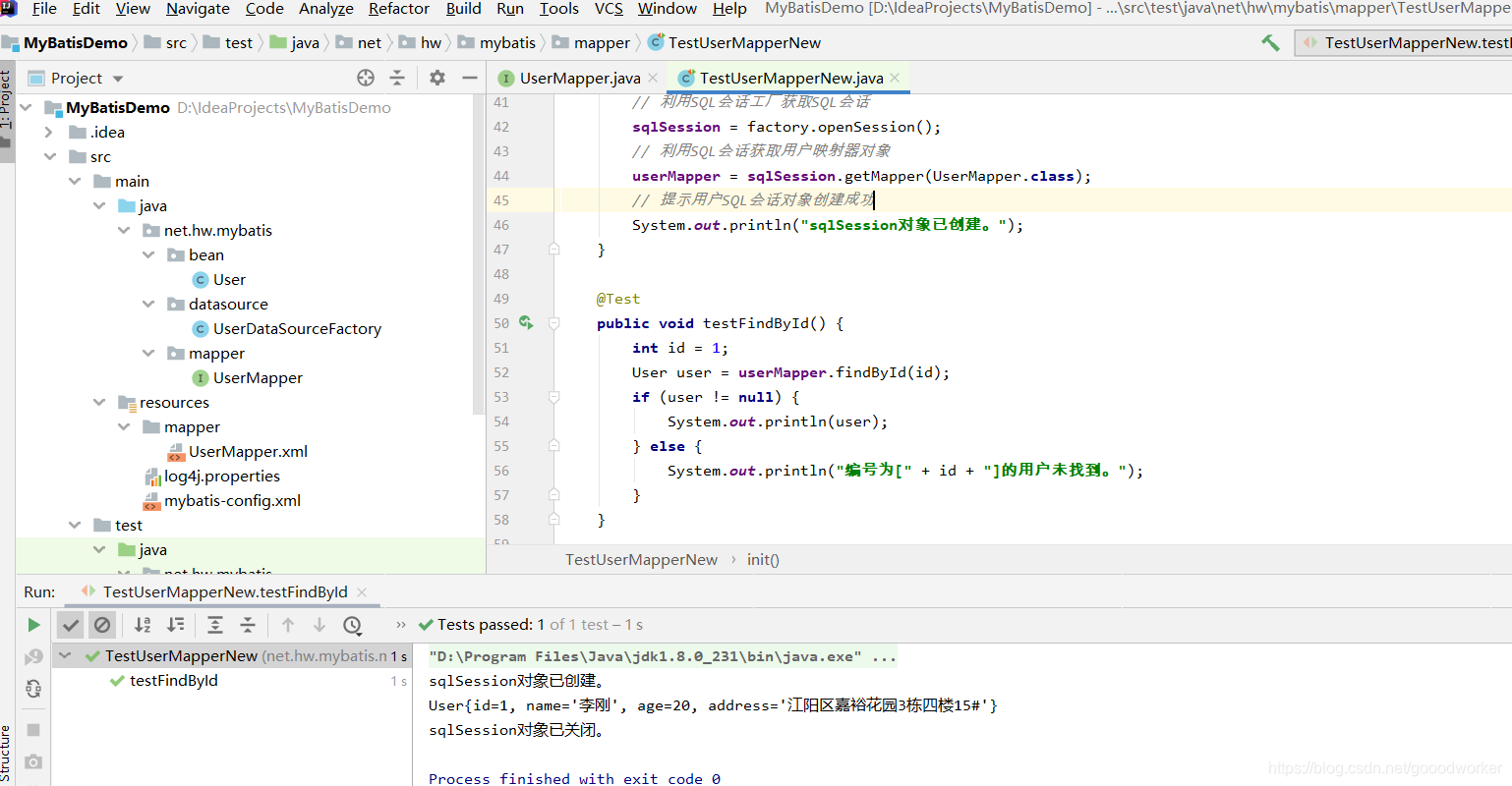
Task: Open Project view dropdown
Action: [x=118, y=79]
